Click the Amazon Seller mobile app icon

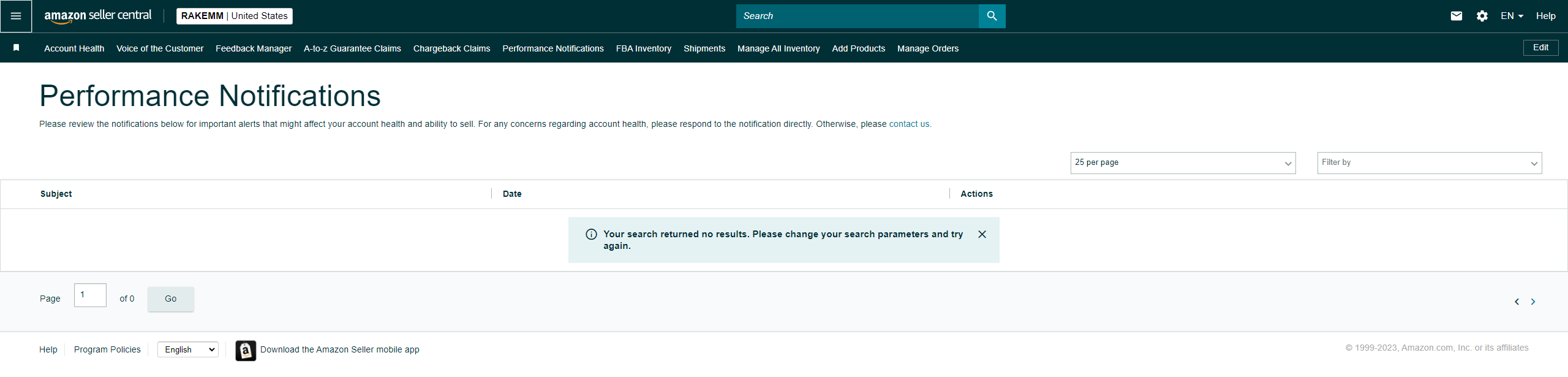coord(246,351)
